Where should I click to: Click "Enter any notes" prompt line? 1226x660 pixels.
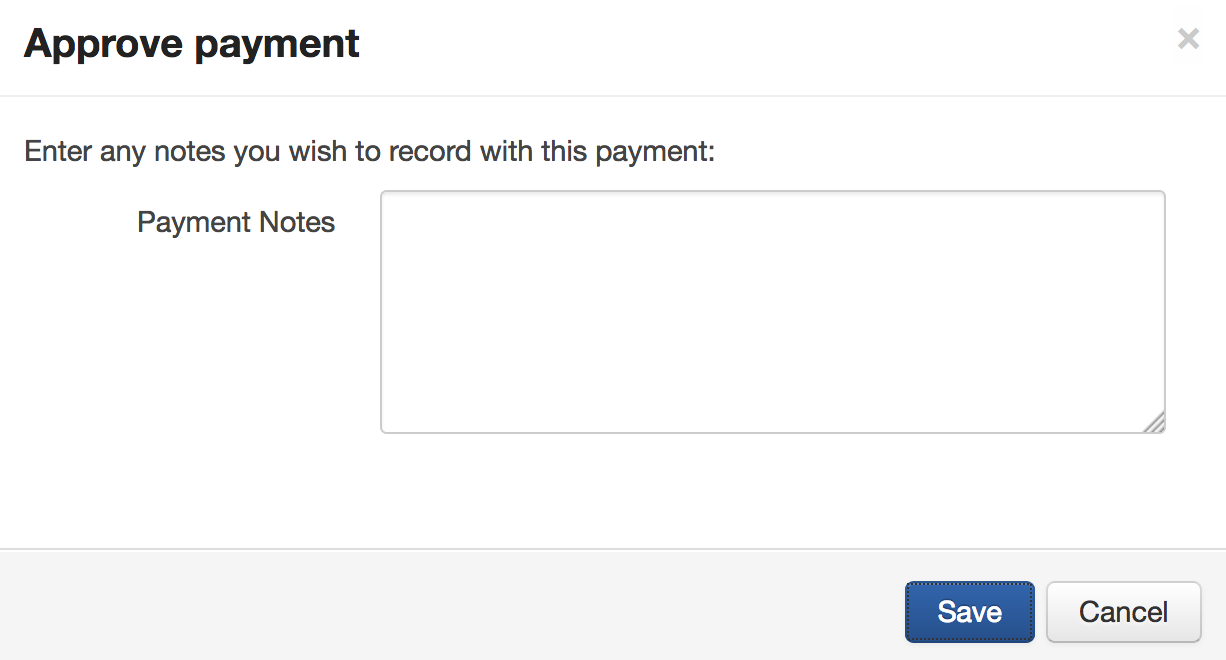click(x=370, y=152)
